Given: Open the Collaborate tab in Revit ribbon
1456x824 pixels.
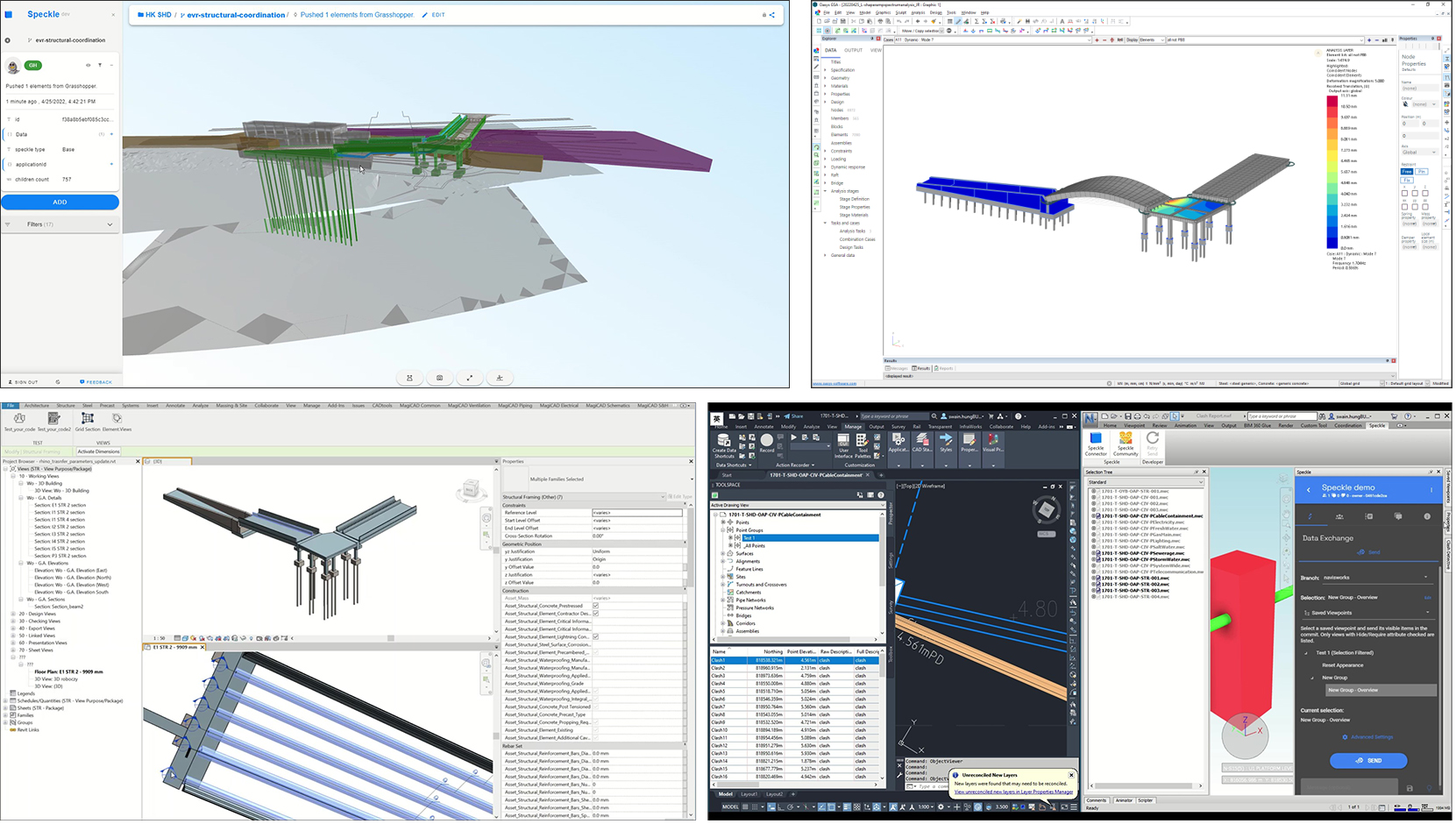Looking at the screenshot, I should [x=266, y=407].
